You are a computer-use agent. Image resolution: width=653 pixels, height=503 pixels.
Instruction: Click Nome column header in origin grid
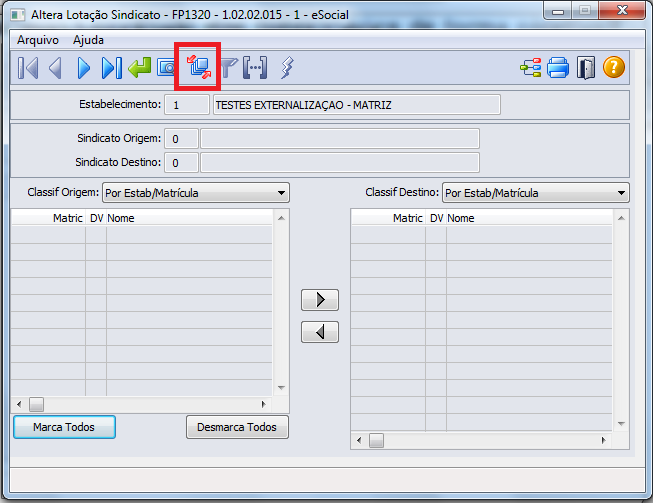click(x=189, y=218)
